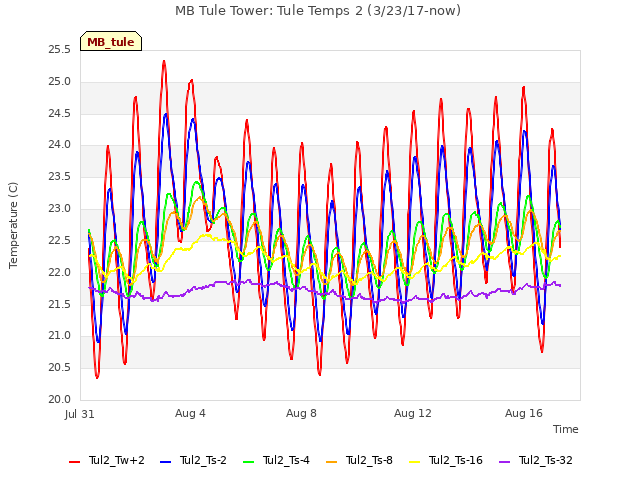Click the 22.0 y-axis tick label
Image resolution: width=640 pixels, height=480 pixels.
60,272
